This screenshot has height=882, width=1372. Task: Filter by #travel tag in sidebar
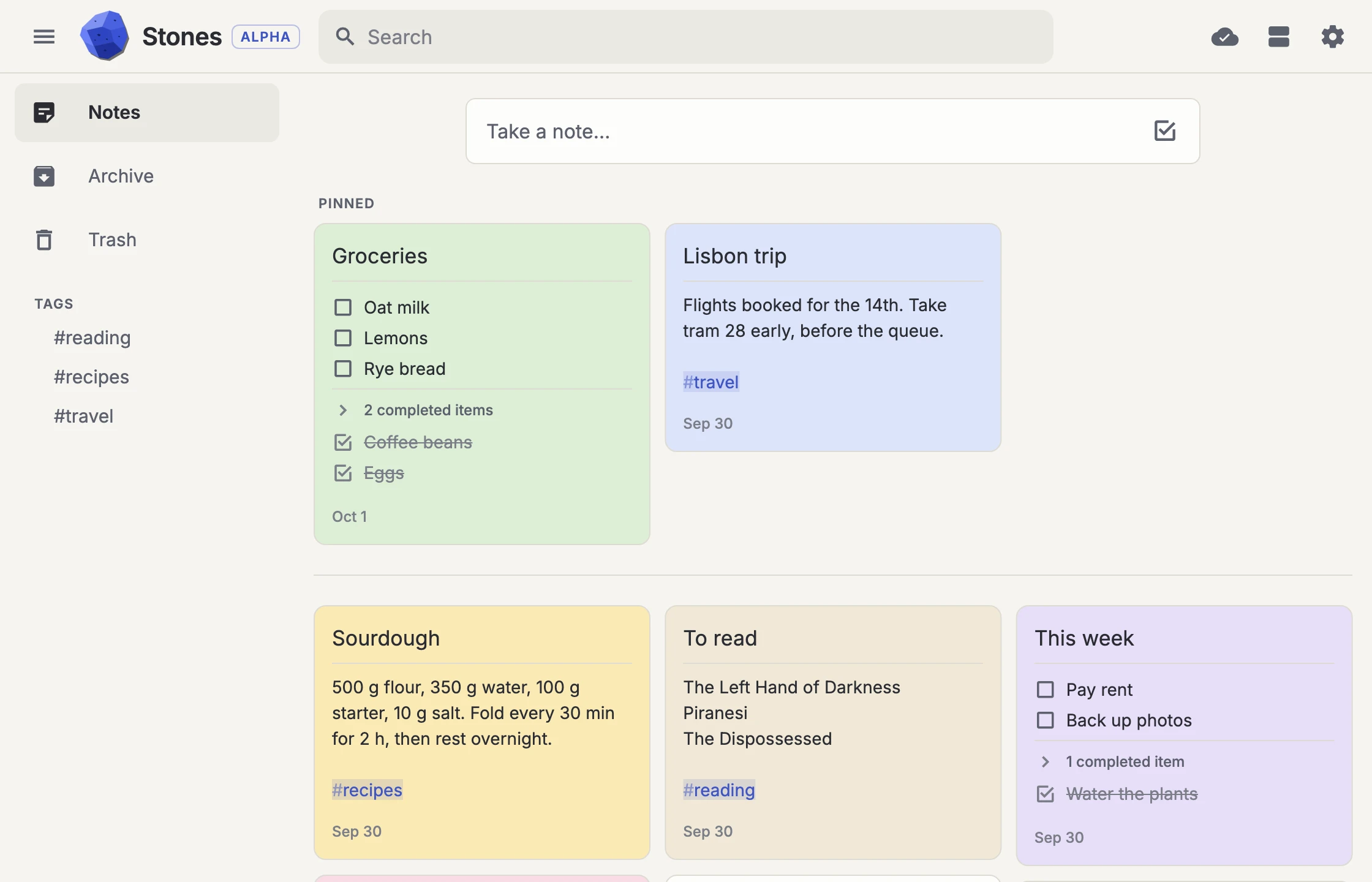pyautogui.click(x=83, y=417)
